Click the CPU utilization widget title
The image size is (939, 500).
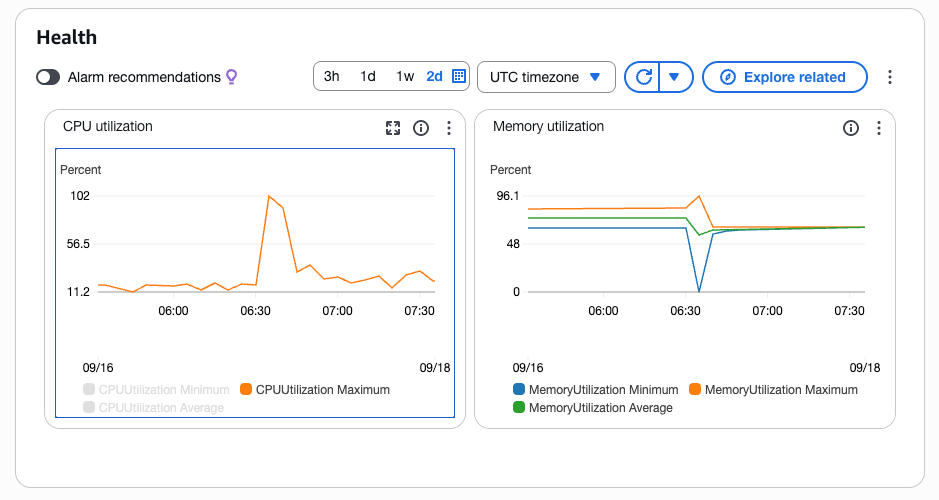tap(108, 126)
